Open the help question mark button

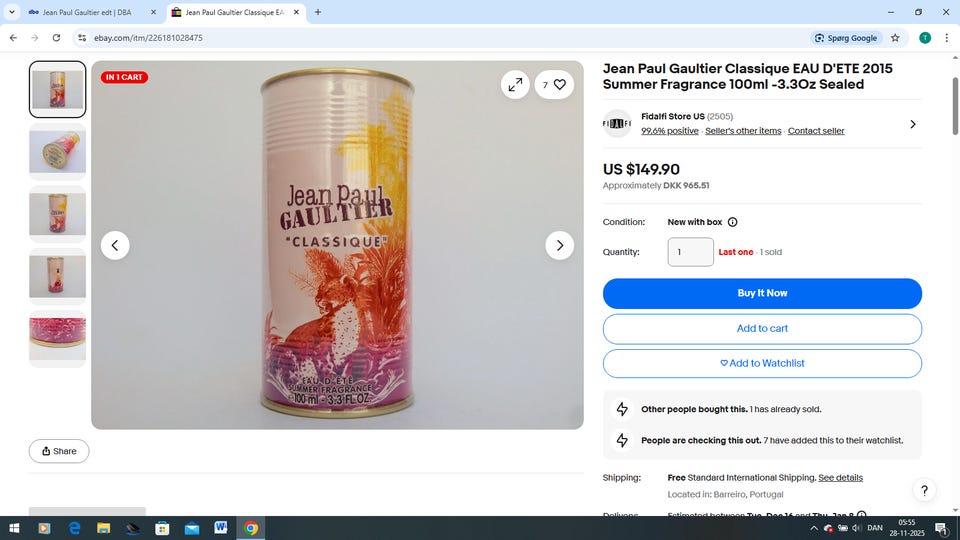point(924,490)
